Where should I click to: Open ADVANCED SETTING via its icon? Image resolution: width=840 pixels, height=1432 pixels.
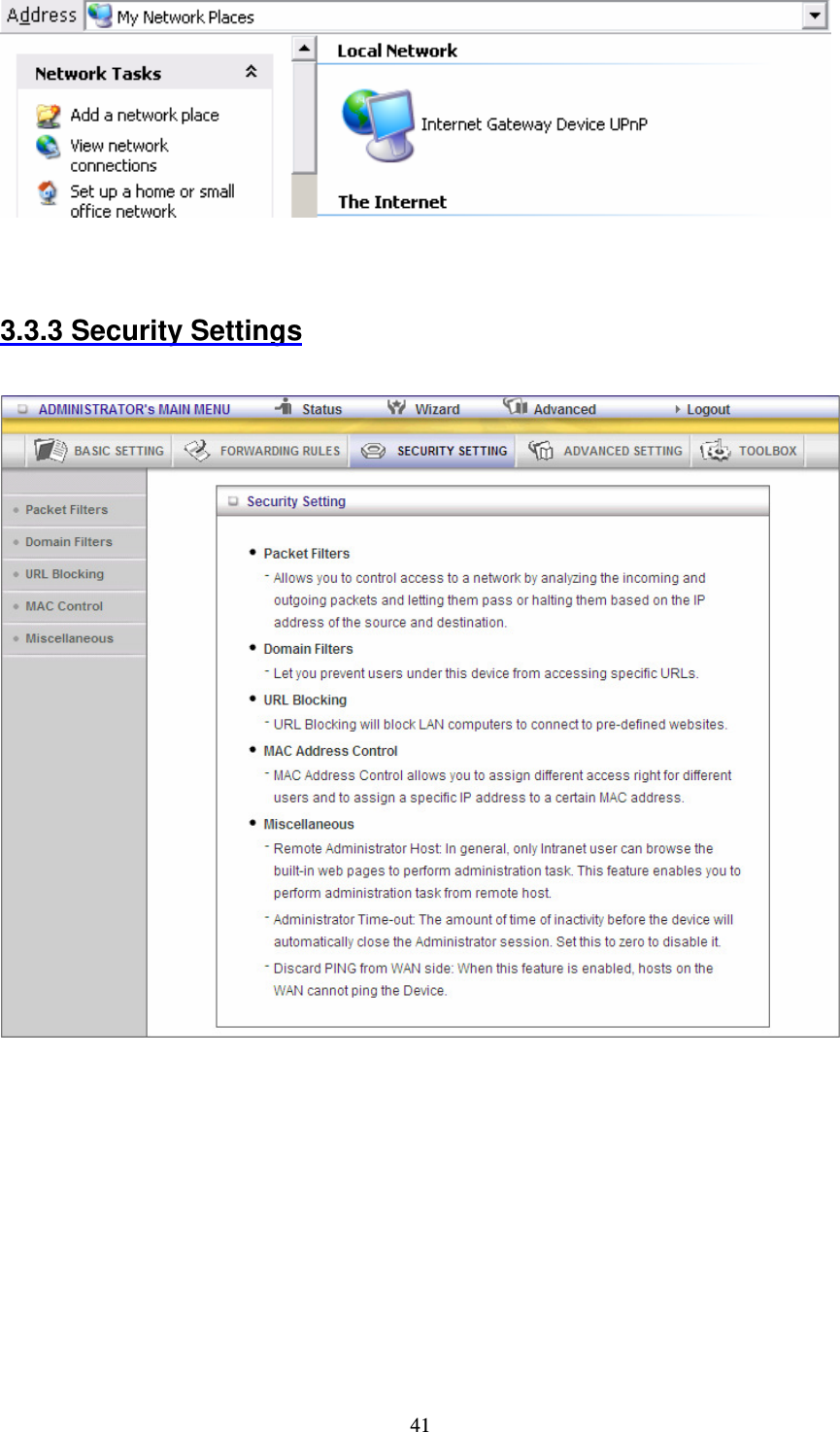(541, 450)
